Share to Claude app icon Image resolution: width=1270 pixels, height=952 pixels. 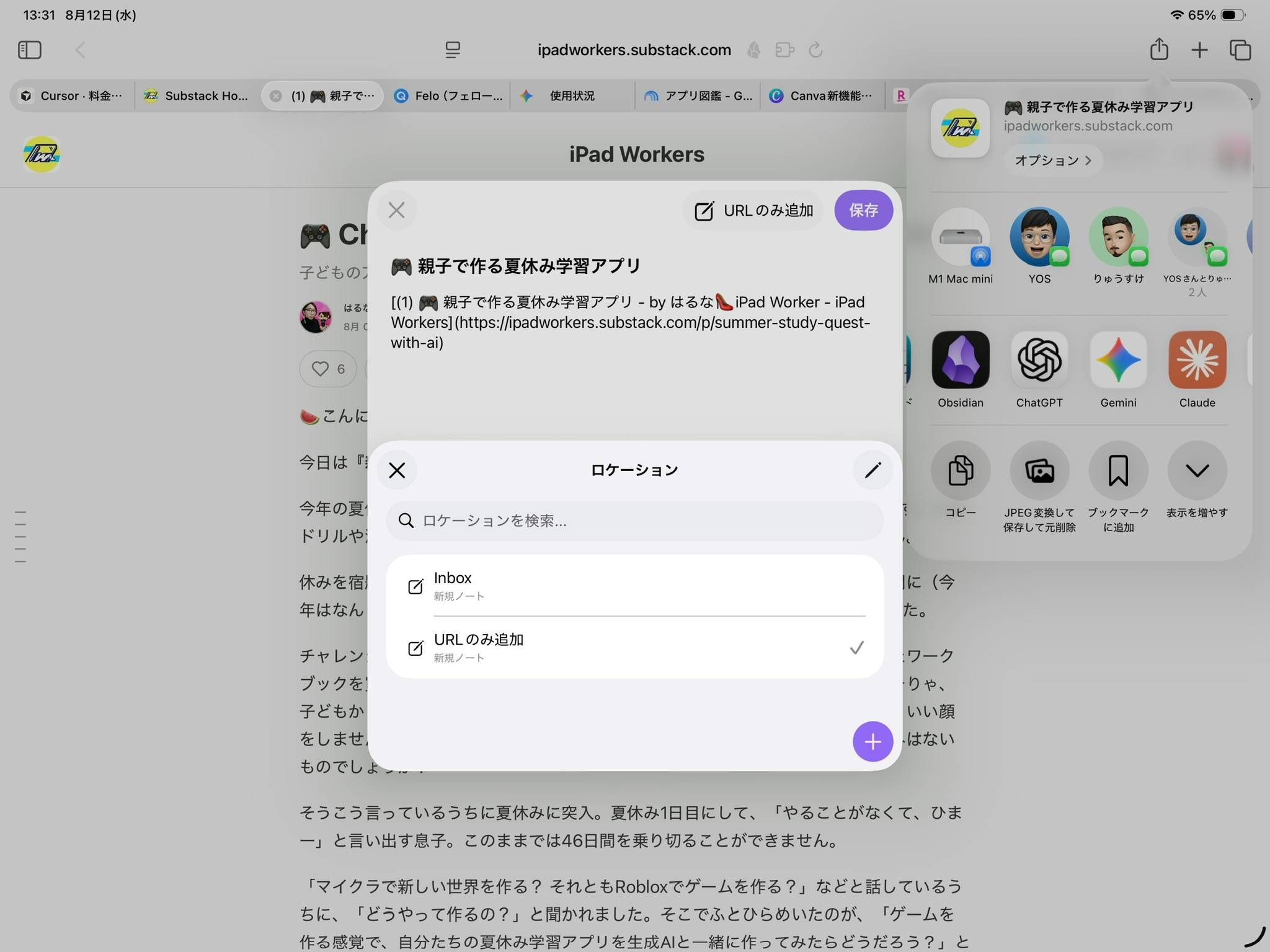click(1197, 359)
